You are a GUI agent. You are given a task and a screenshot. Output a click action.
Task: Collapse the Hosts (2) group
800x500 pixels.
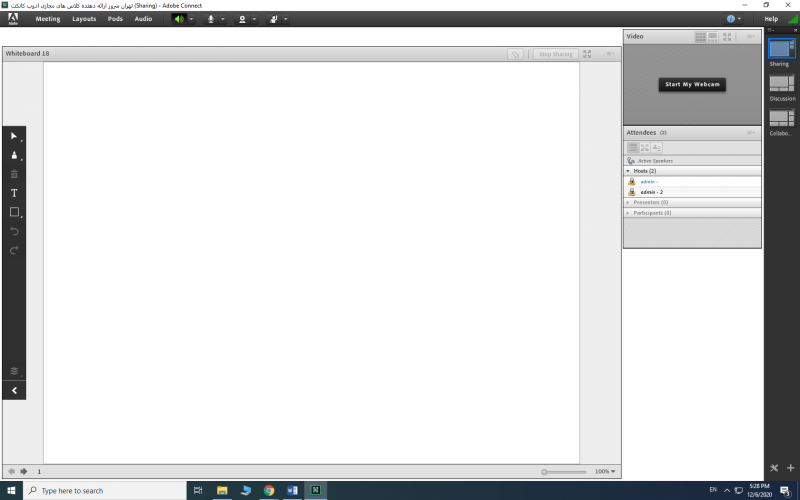pos(628,171)
